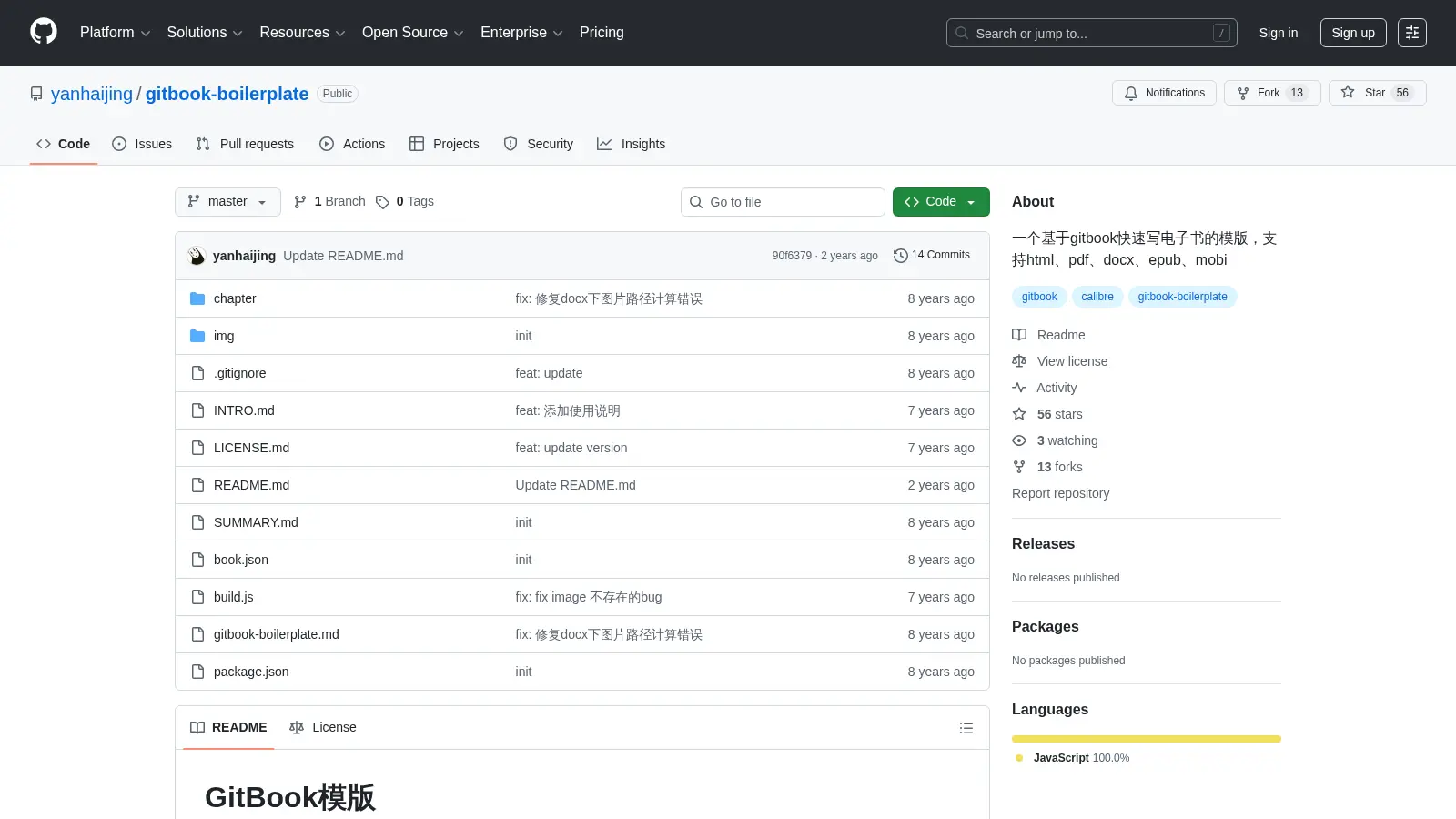Click the gitbook-boilerplate topic tag
The height and width of the screenshot is (819, 1456).
coord(1182,297)
